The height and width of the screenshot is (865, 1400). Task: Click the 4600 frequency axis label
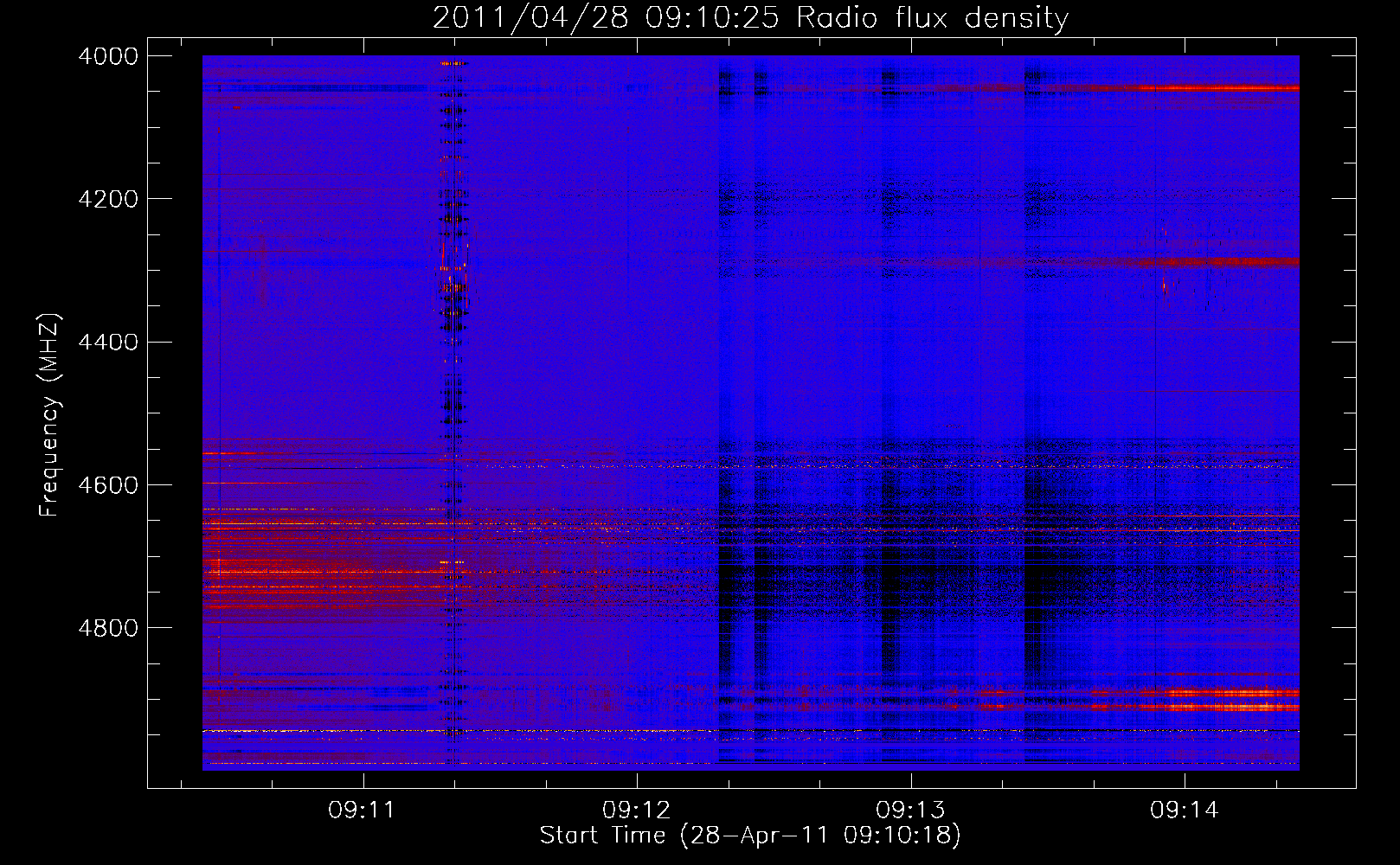pos(108,485)
